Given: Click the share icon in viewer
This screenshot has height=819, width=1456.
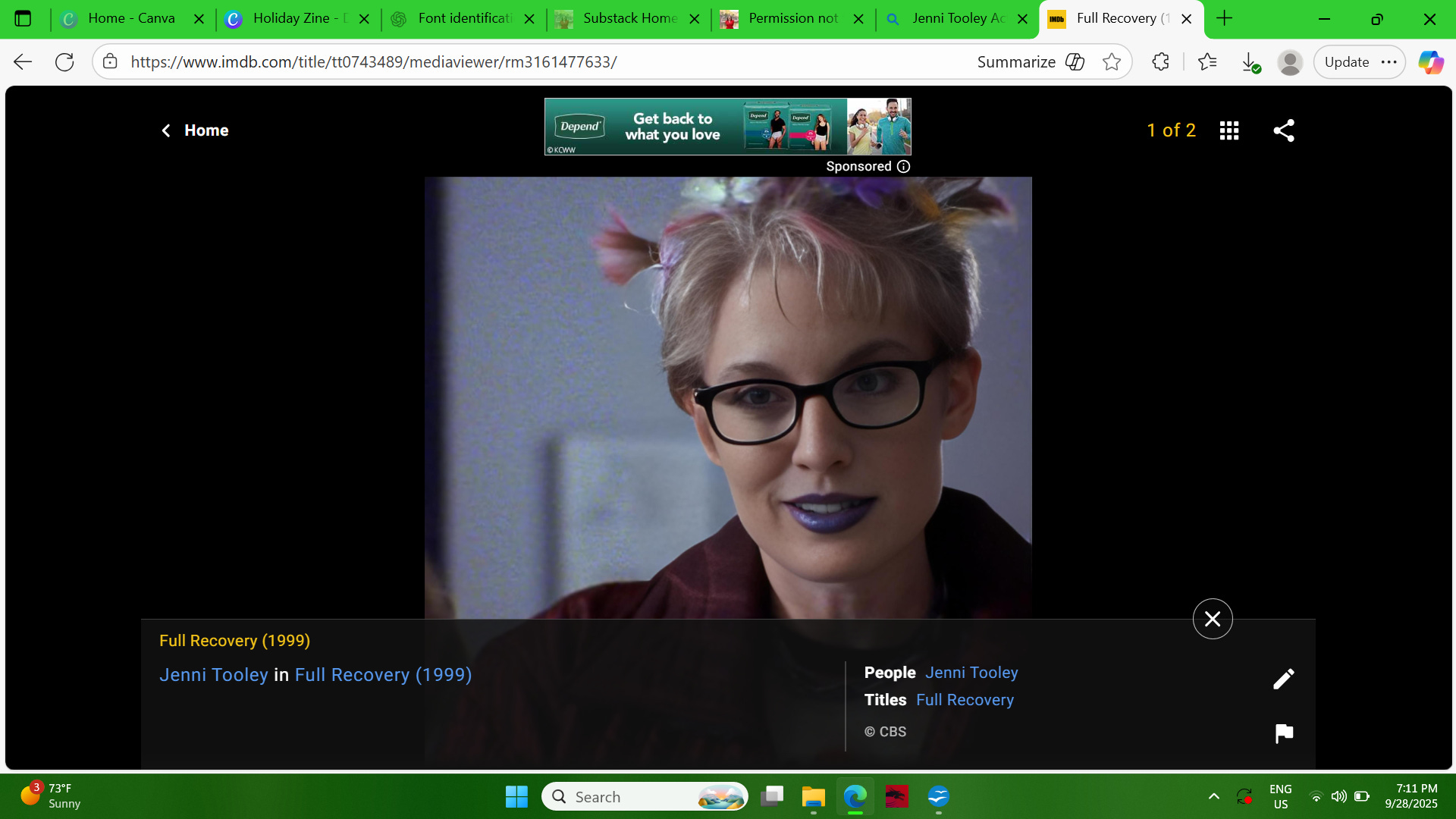Looking at the screenshot, I should (1283, 130).
